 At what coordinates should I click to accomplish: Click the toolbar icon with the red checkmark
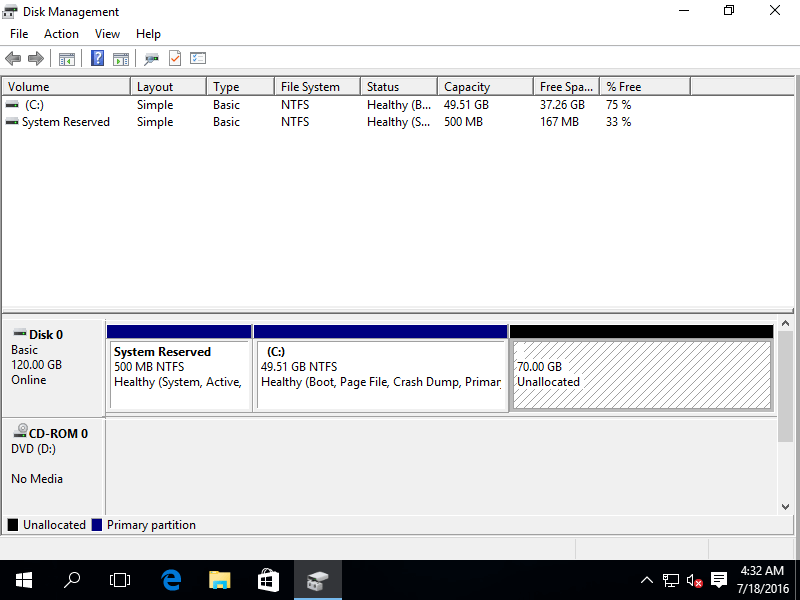click(175, 59)
